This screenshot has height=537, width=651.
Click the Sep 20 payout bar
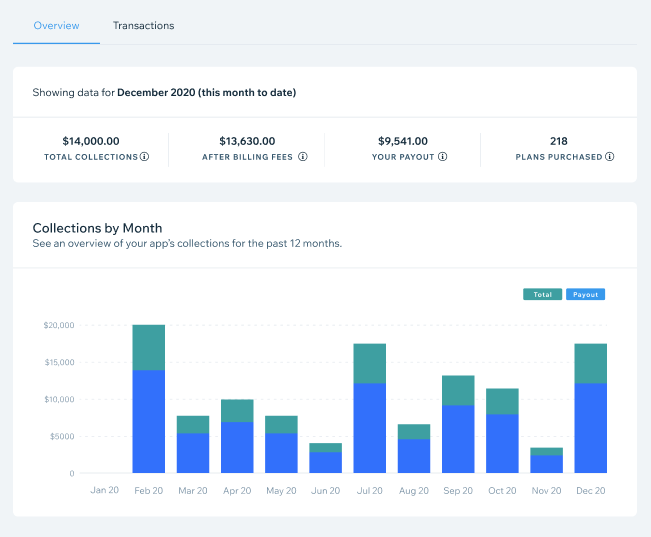tap(458, 438)
